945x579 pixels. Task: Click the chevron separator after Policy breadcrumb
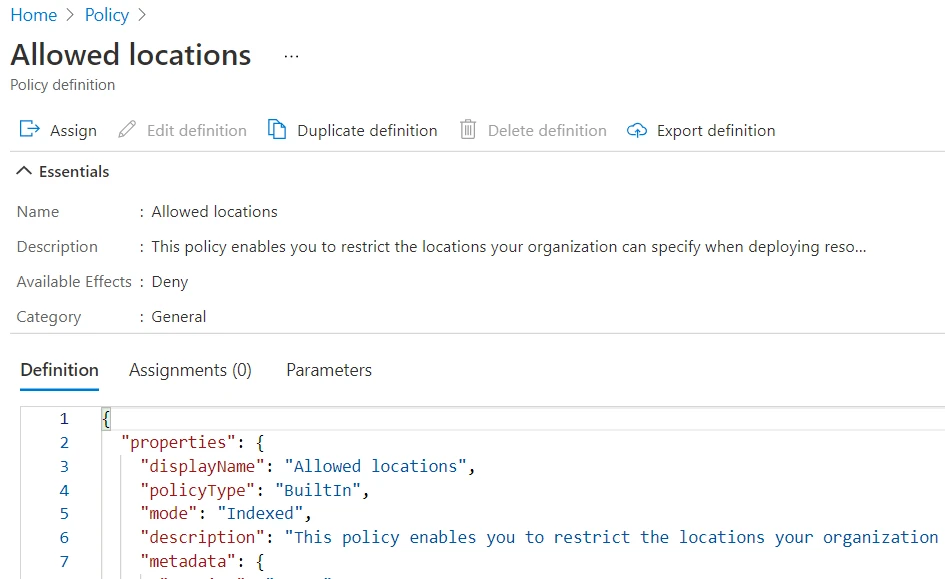(142, 15)
